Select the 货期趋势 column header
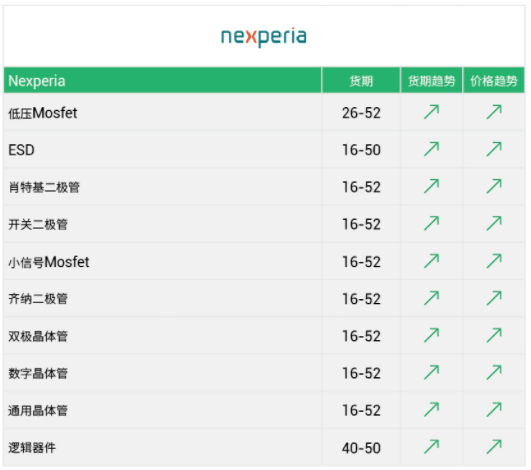The width and height of the screenshot is (531, 470). click(x=431, y=81)
